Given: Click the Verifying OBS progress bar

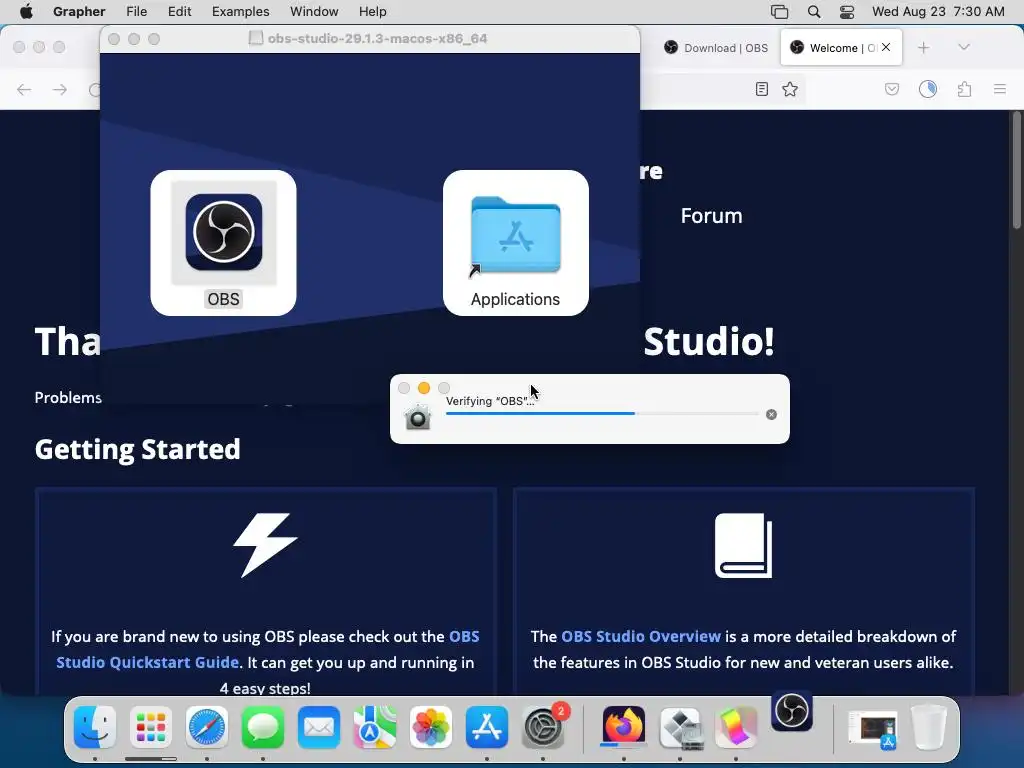Looking at the screenshot, I should coord(601,413).
